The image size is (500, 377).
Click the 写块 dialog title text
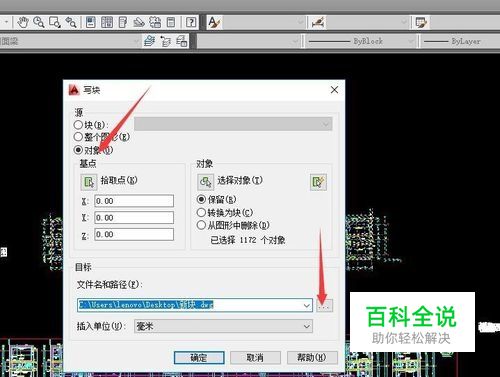pos(92,90)
